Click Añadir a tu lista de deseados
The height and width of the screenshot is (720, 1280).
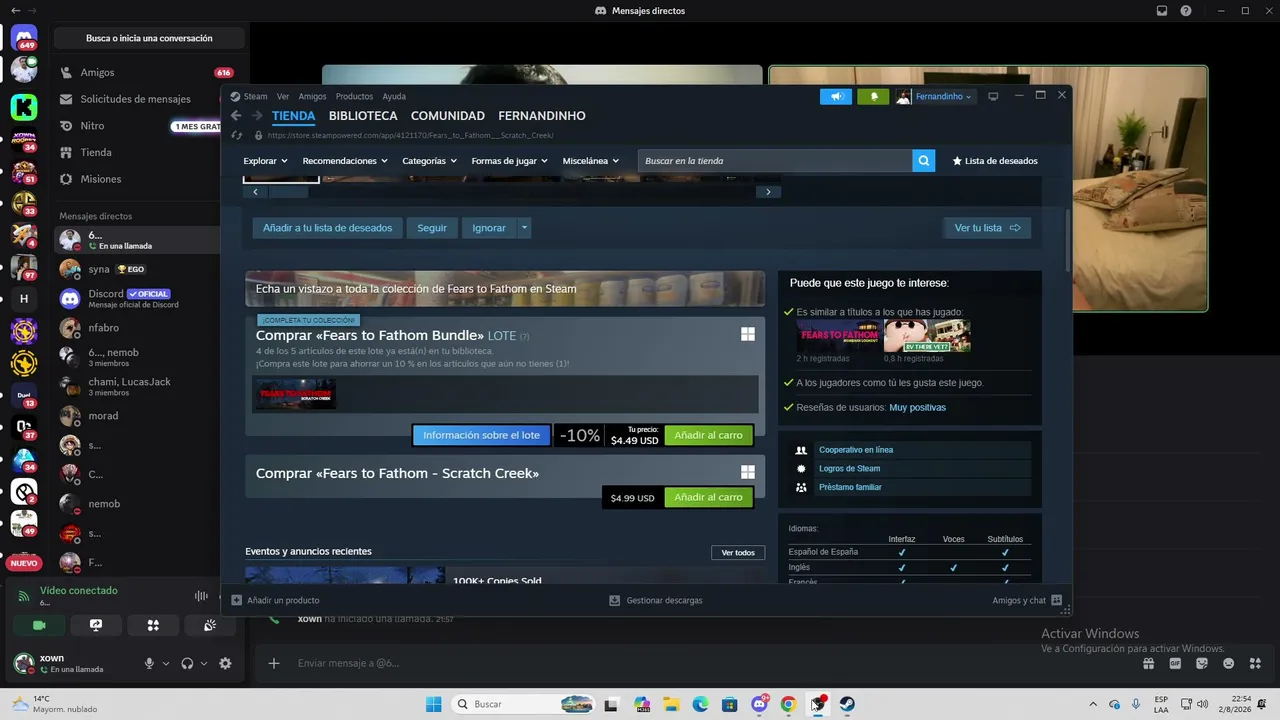pos(327,228)
